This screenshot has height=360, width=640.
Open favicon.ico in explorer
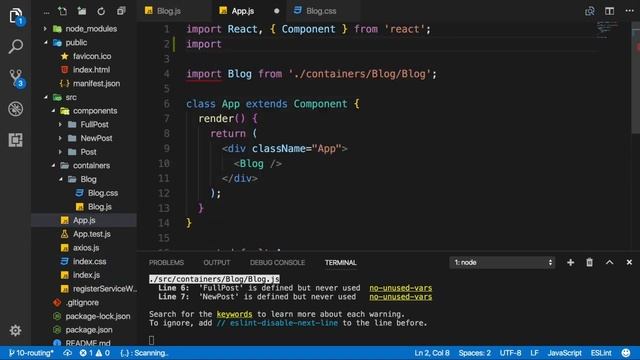coord(84,56)
